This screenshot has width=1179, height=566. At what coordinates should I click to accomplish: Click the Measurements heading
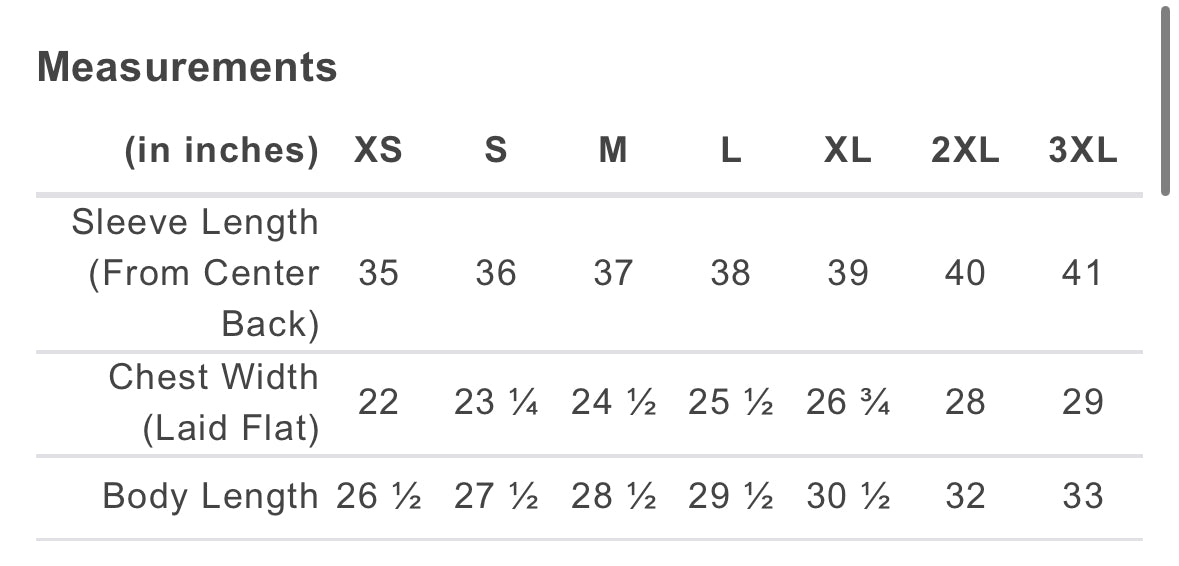(x=187, y=68)
